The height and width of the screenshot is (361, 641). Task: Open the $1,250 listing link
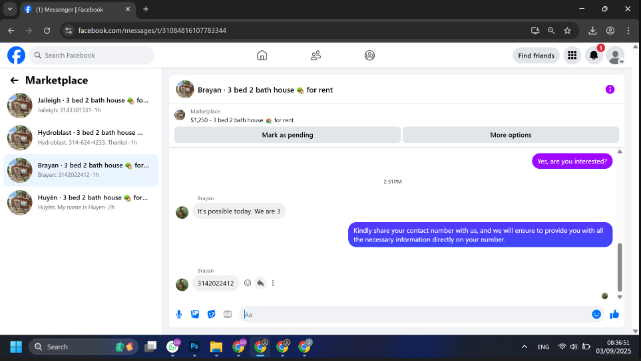coord(242,120)
